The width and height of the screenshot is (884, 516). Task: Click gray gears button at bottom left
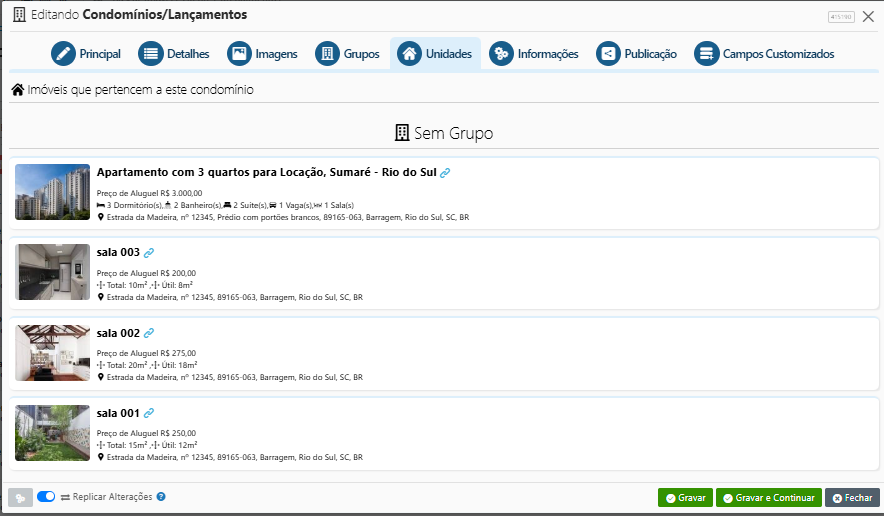(20, 497)
